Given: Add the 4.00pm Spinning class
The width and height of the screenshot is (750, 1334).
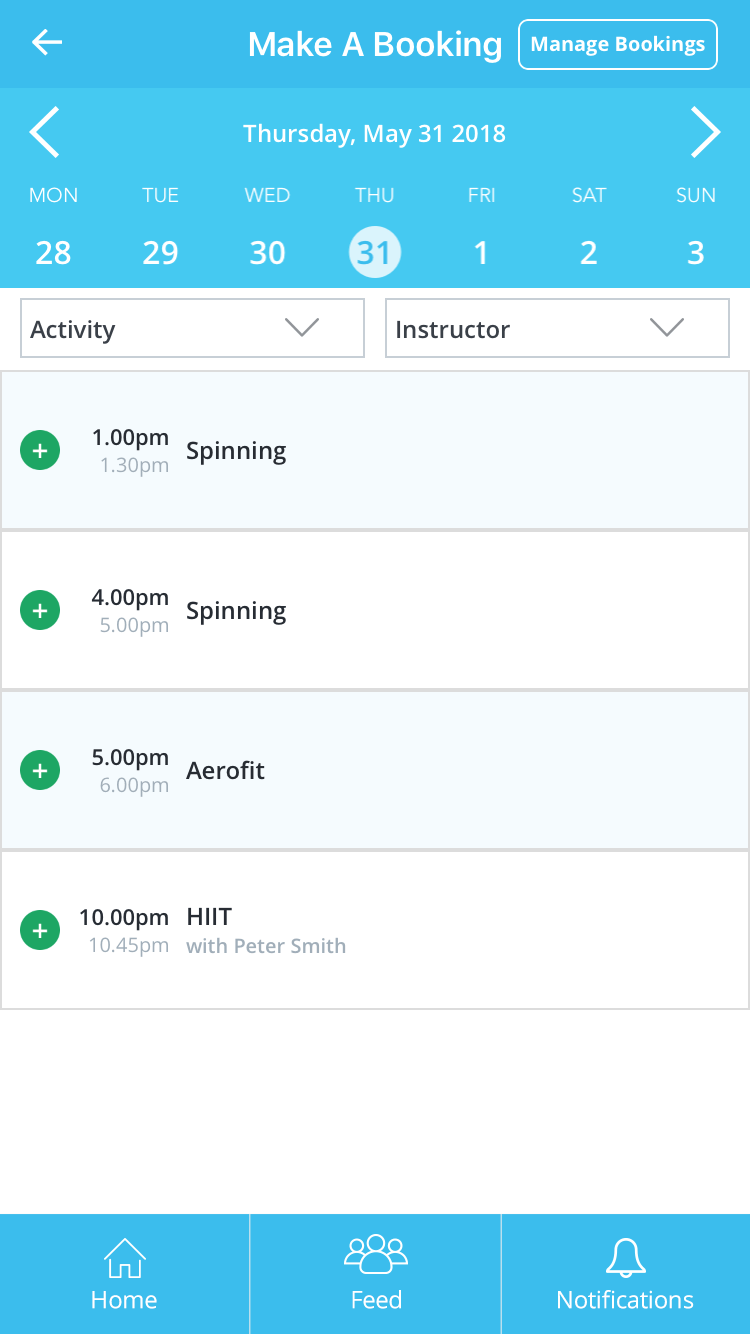Looking at the screenshot, I should 40,610.
